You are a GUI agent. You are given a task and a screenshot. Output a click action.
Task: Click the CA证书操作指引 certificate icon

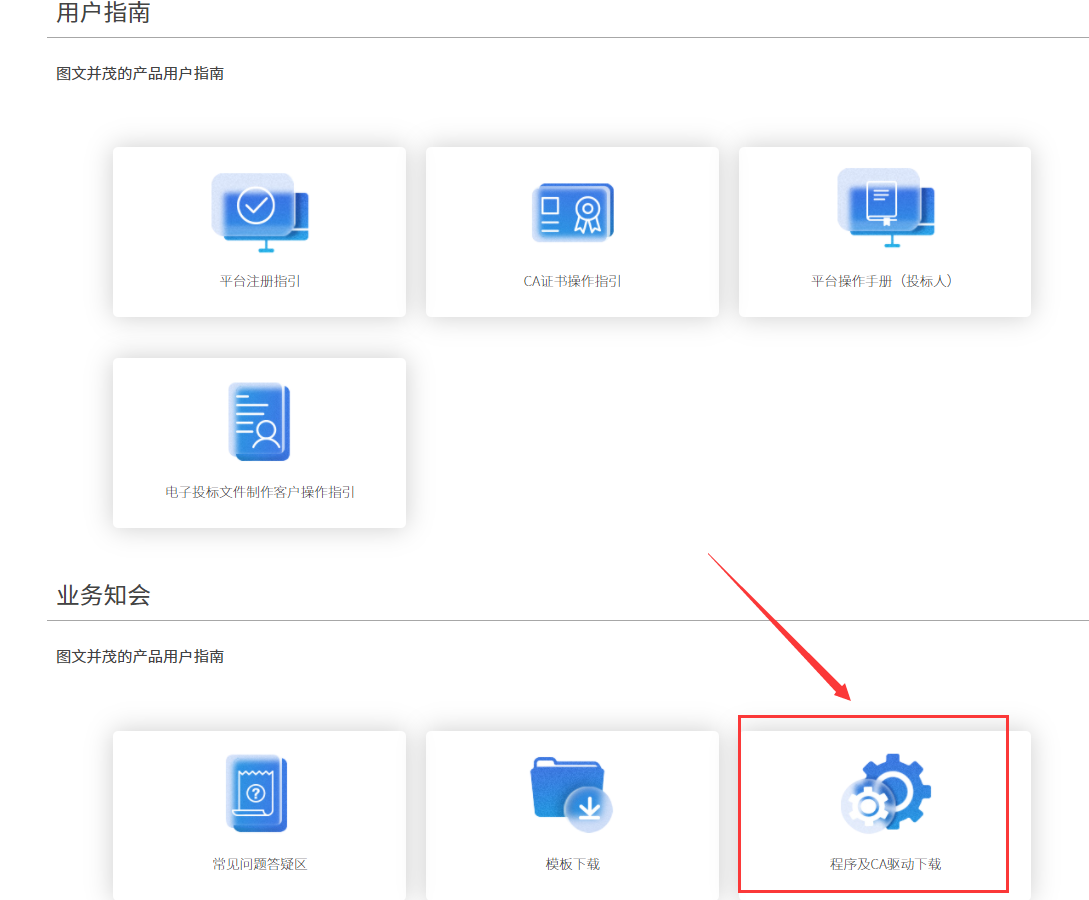click(572, 212)
